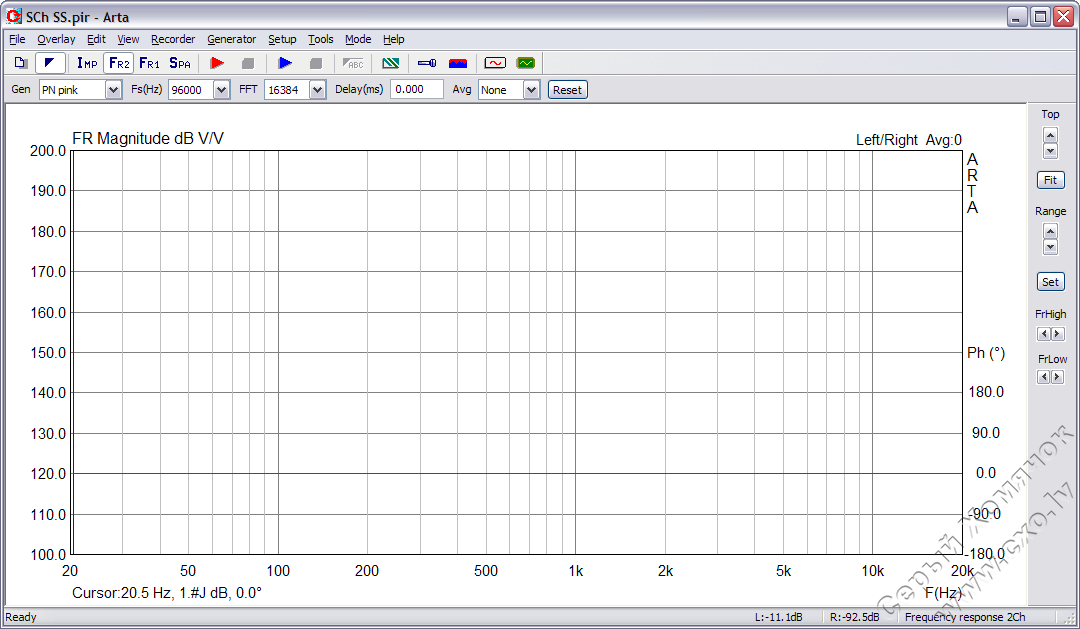Click the Top down arrow
Viewport: 1080px width, 629px height.
point(1050,151)
